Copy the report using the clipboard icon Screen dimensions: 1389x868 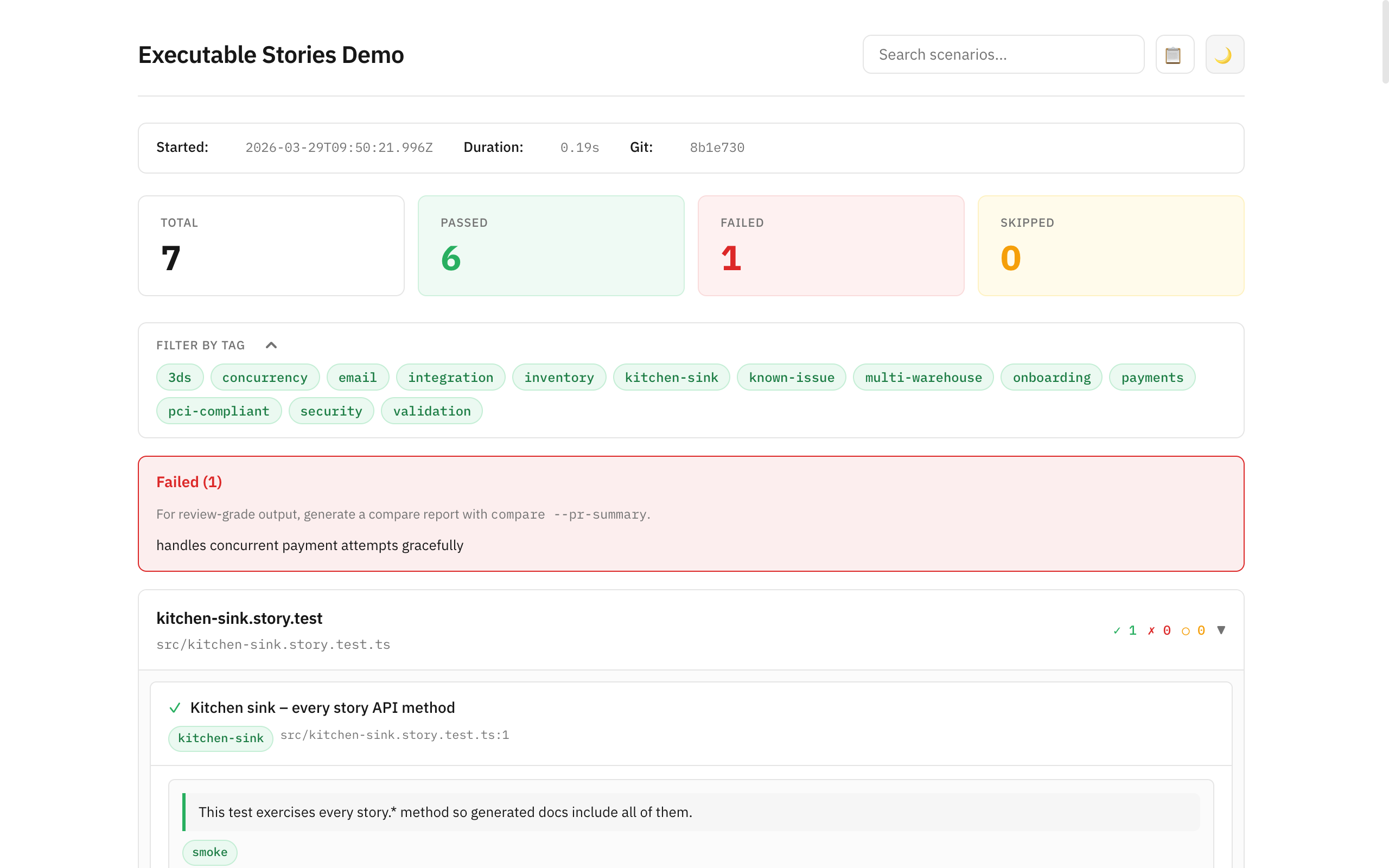click(1174, 54)
